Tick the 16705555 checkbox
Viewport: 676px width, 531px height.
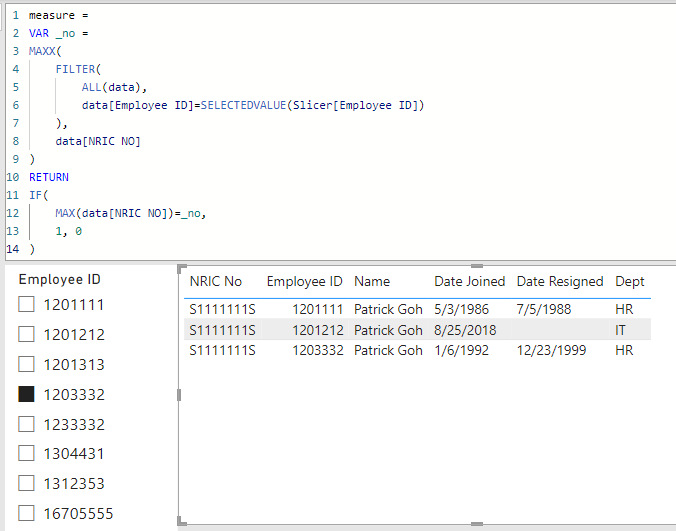click(26, 513)
